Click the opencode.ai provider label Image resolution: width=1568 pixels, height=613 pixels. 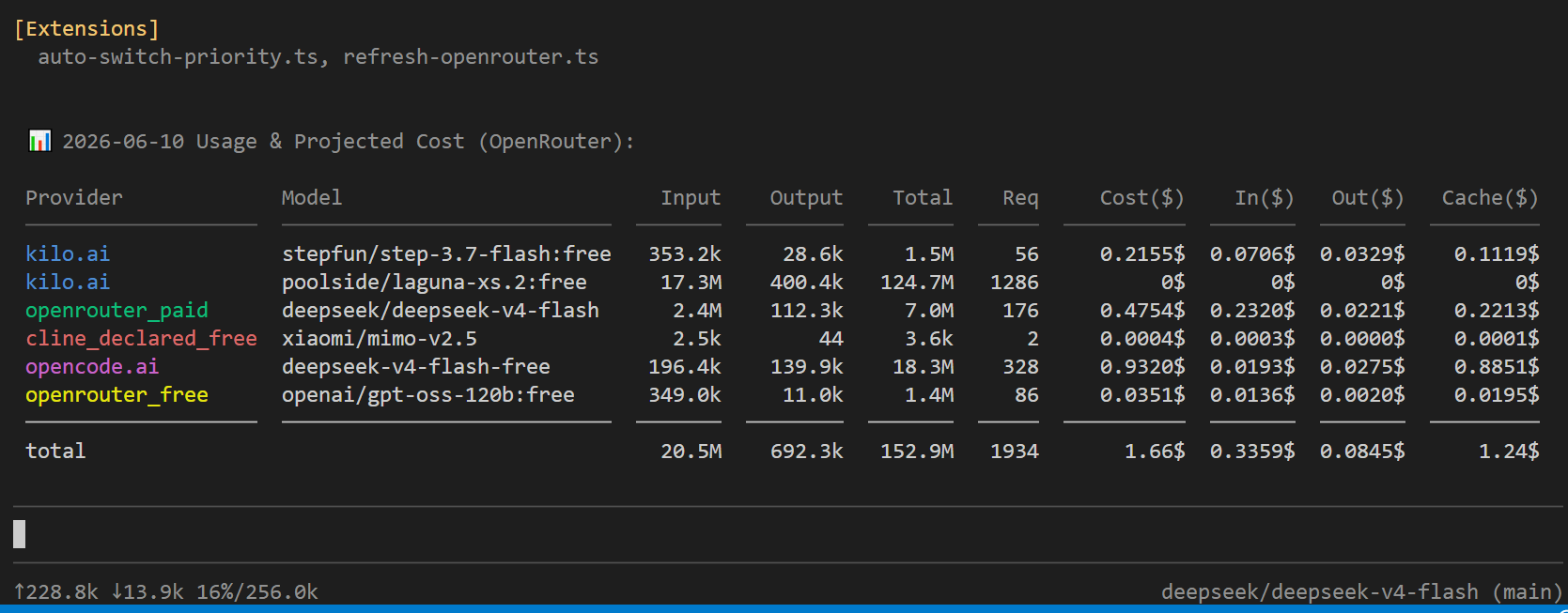tap(92, 366)
